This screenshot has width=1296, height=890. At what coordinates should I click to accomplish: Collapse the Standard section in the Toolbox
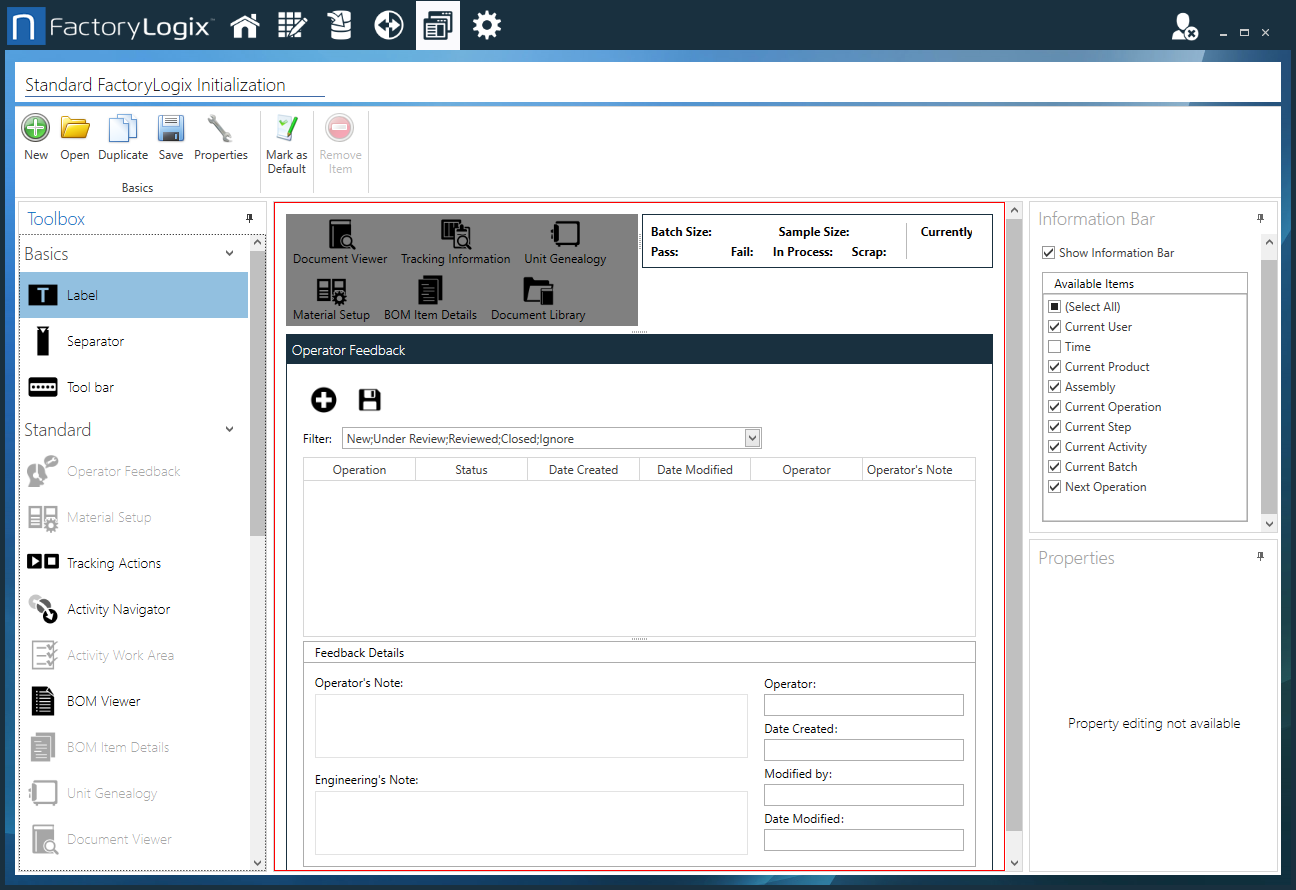(228, 429)
